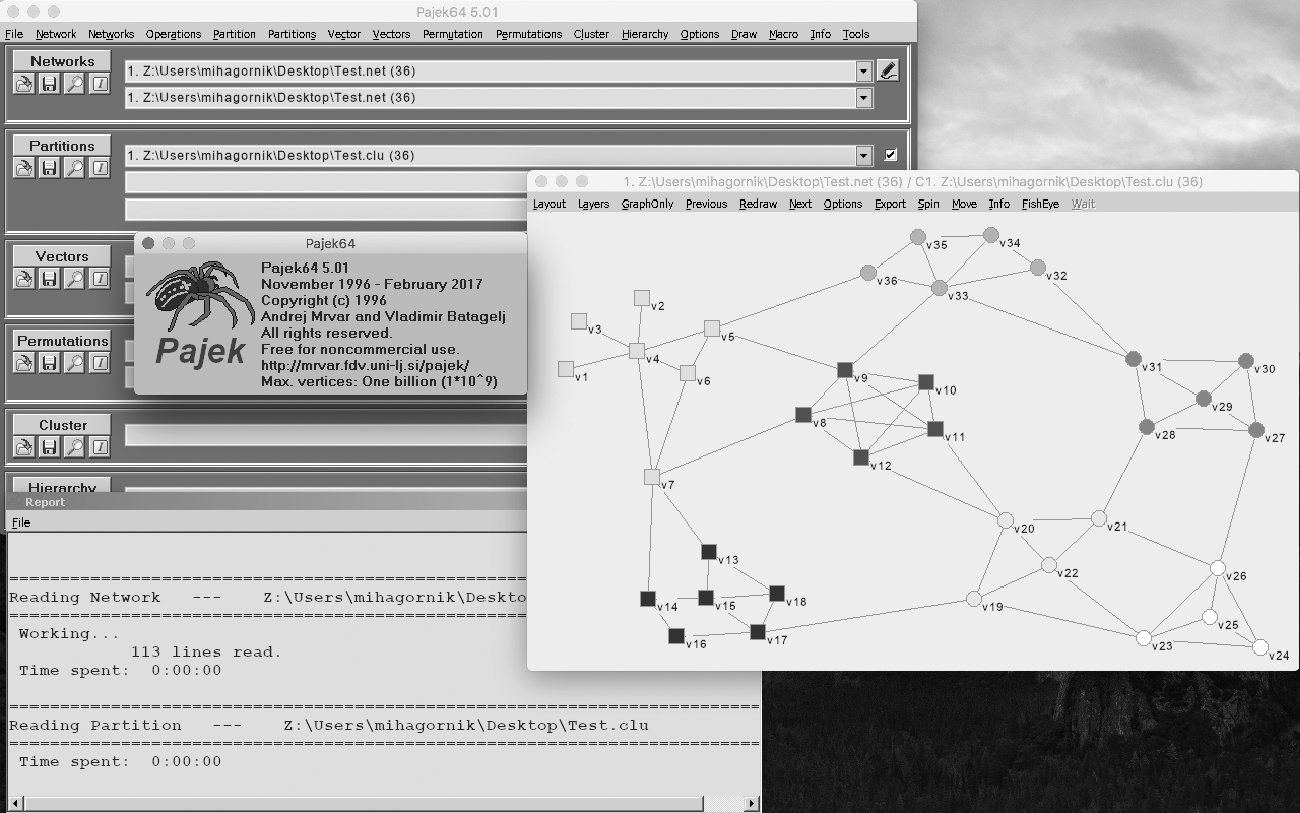The image size is (1300, 813).
Task: Toggle the checkbox next to Test.clu partition
Action: 891,155
